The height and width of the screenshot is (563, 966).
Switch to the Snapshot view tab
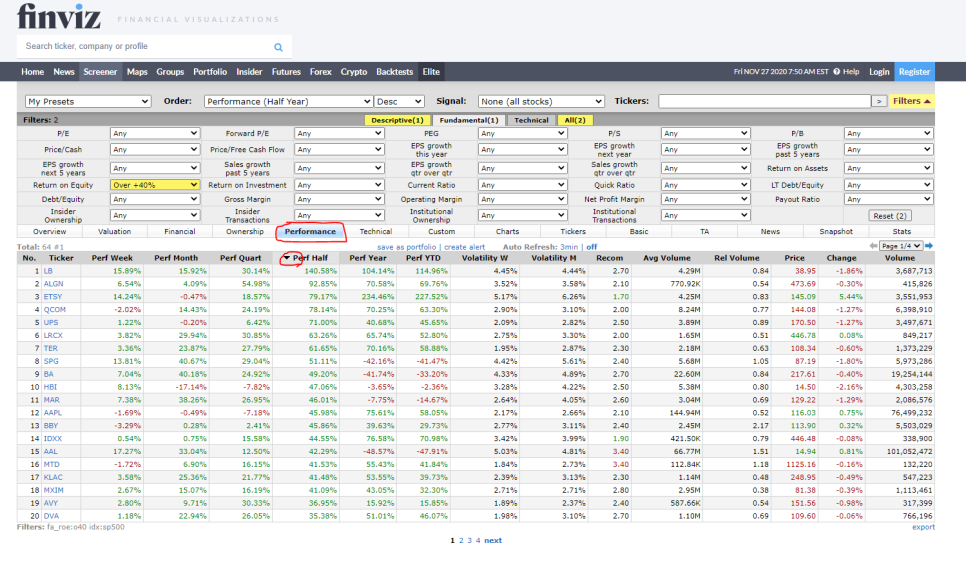tap(836, 232)
